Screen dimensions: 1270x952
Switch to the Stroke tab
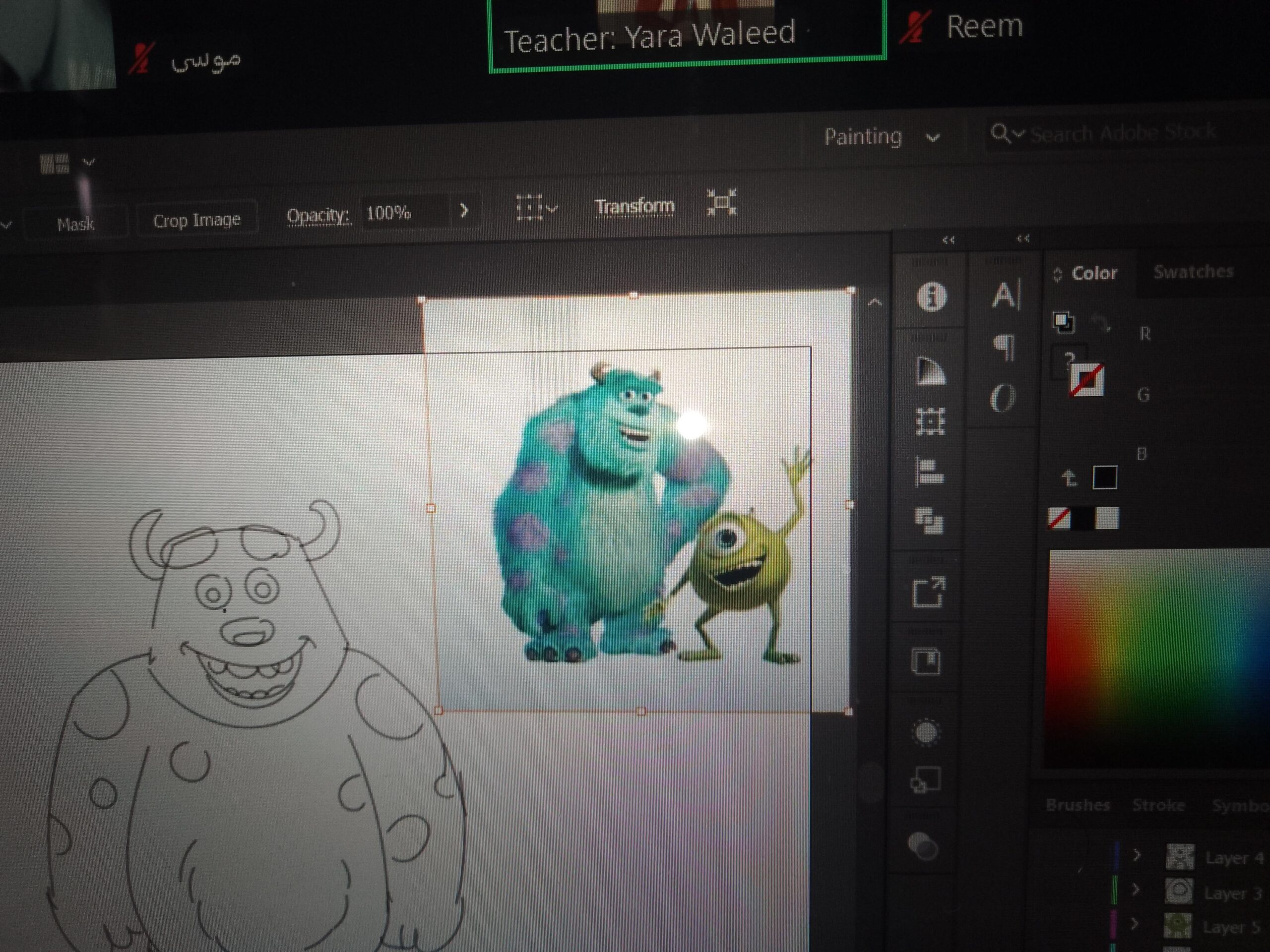[1158, 806]
